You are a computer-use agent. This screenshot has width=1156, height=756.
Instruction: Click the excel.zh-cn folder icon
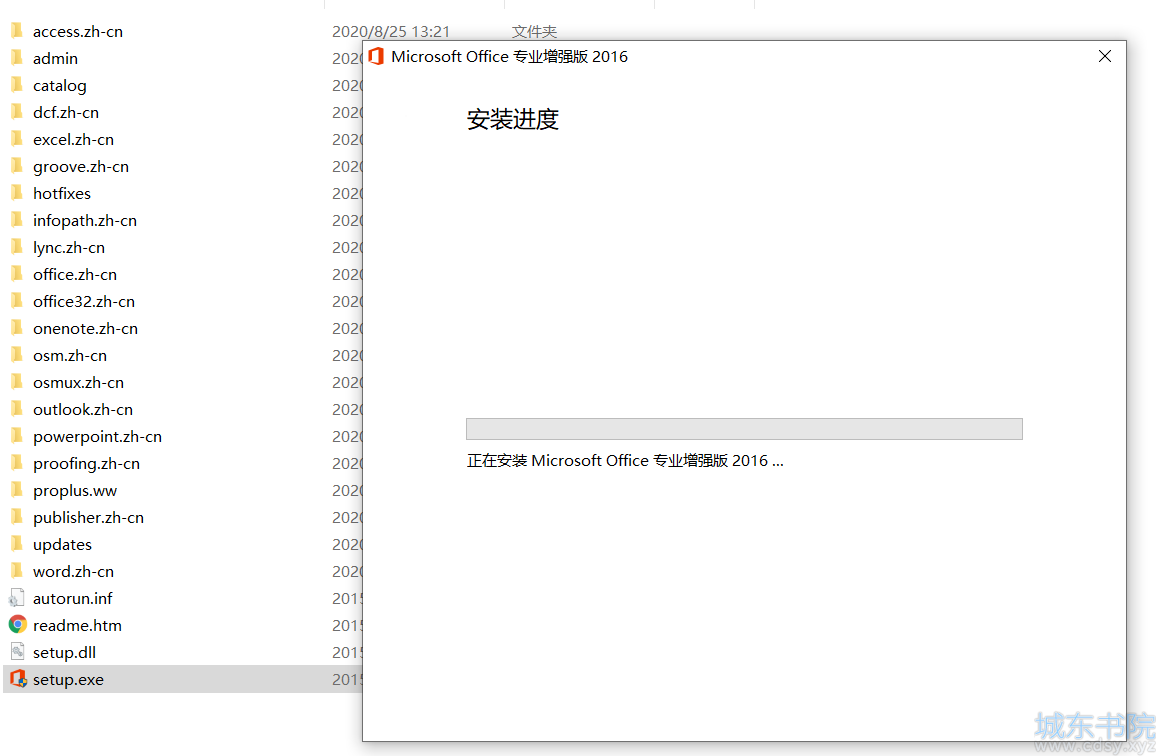(17, 139)
